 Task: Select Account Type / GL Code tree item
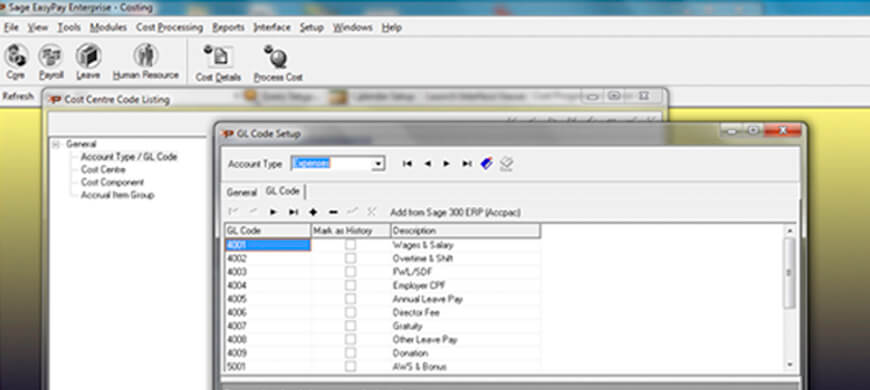pos(129,157)
